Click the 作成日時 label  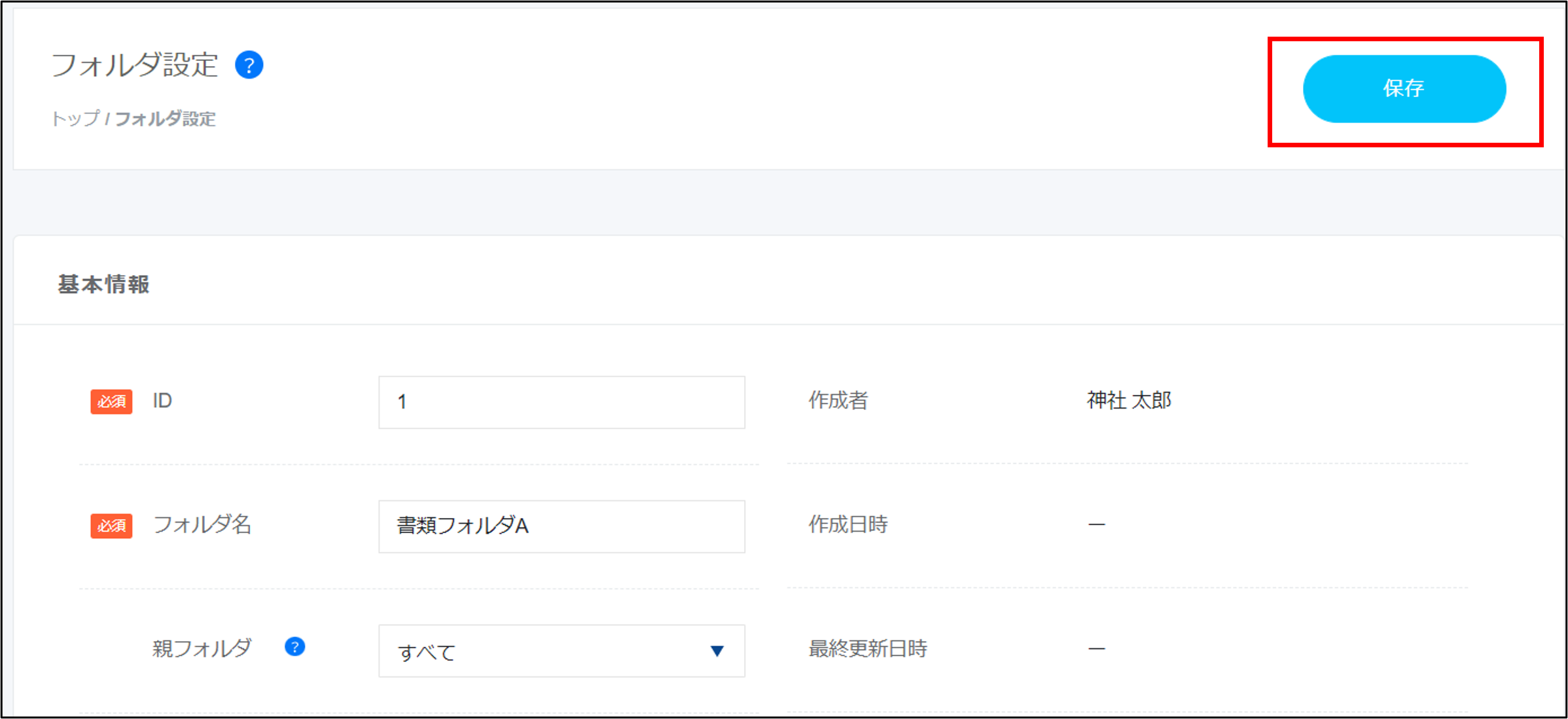click(847, 525)
